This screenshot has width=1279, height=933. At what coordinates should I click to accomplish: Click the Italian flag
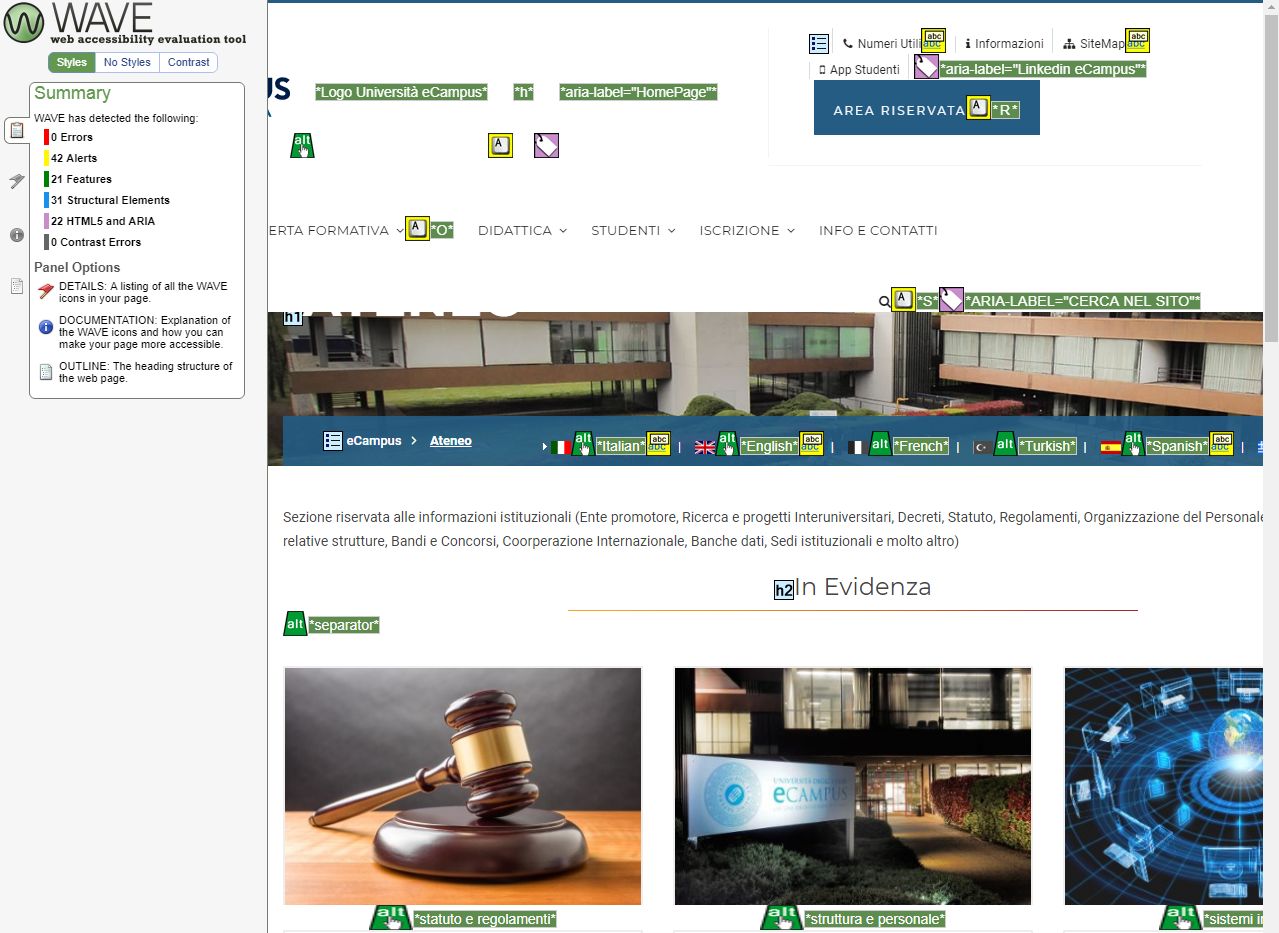coord(561,447)
